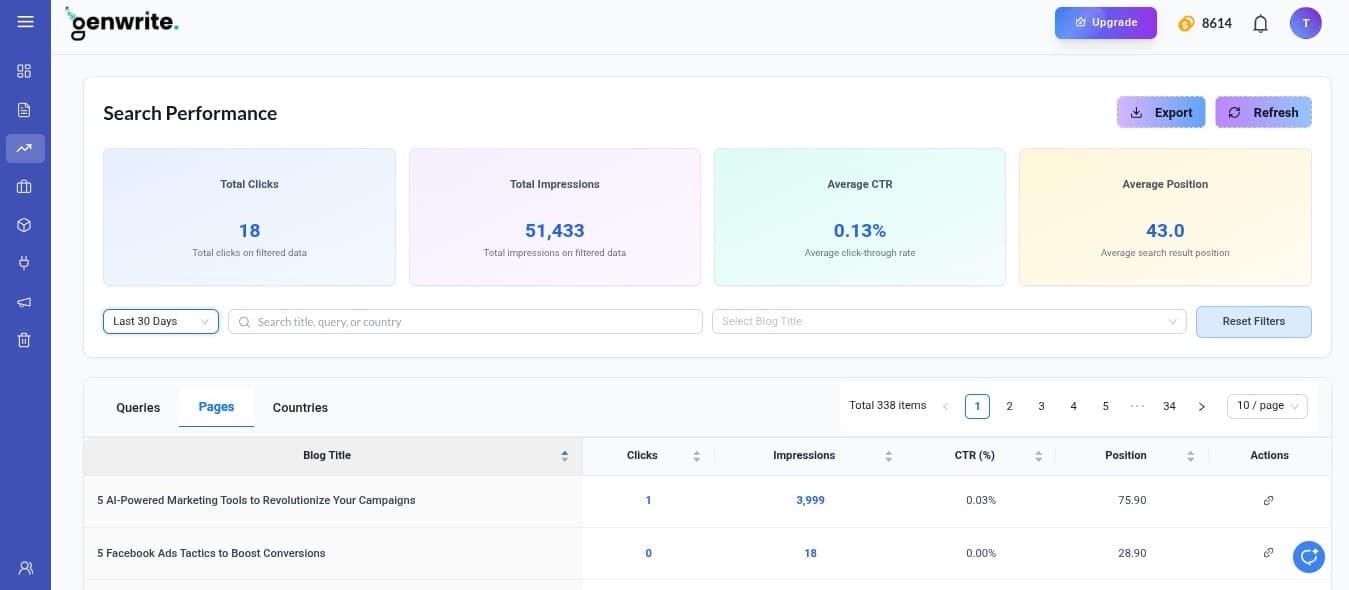Screen dimensions: 1349x590
Task: Open the cube icon in sidebar
Action: 25,225
